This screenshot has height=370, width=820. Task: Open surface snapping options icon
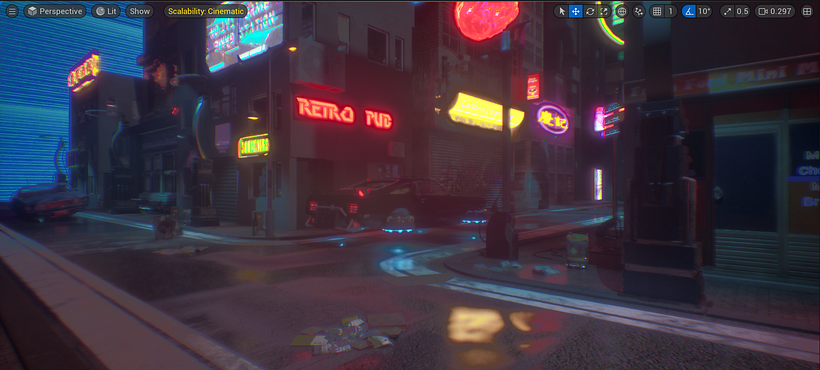coord(638,11)
